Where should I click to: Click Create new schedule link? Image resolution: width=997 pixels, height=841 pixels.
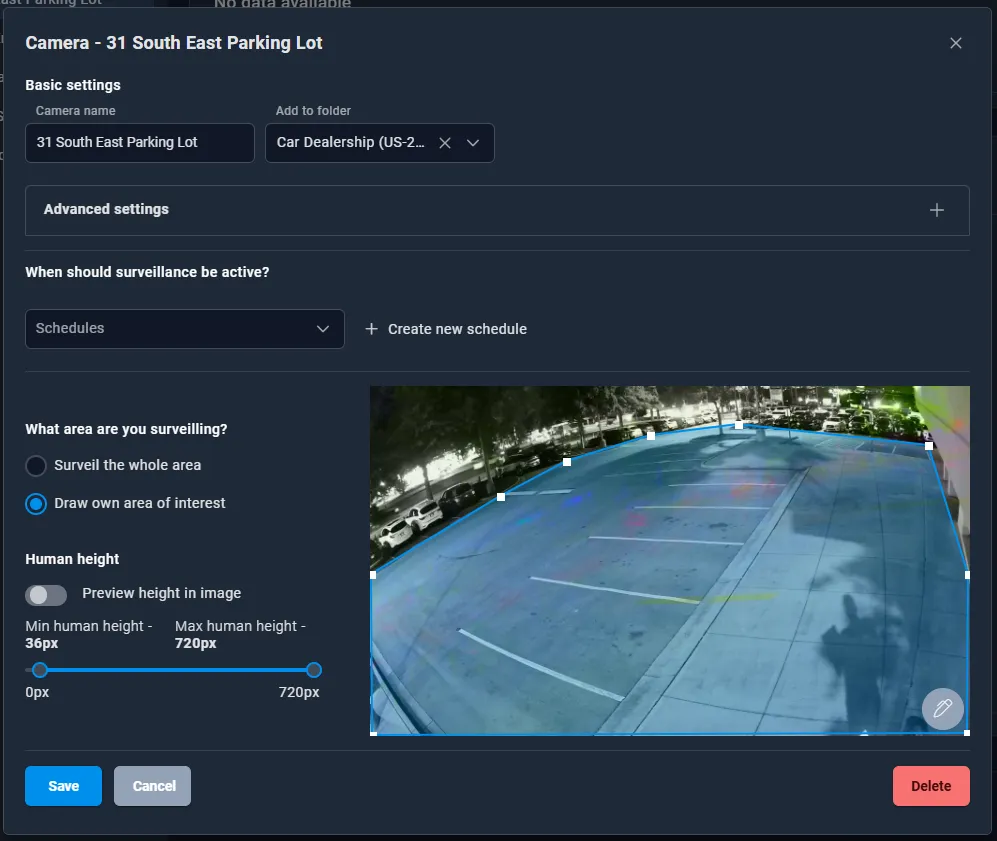tap(446, 329)
